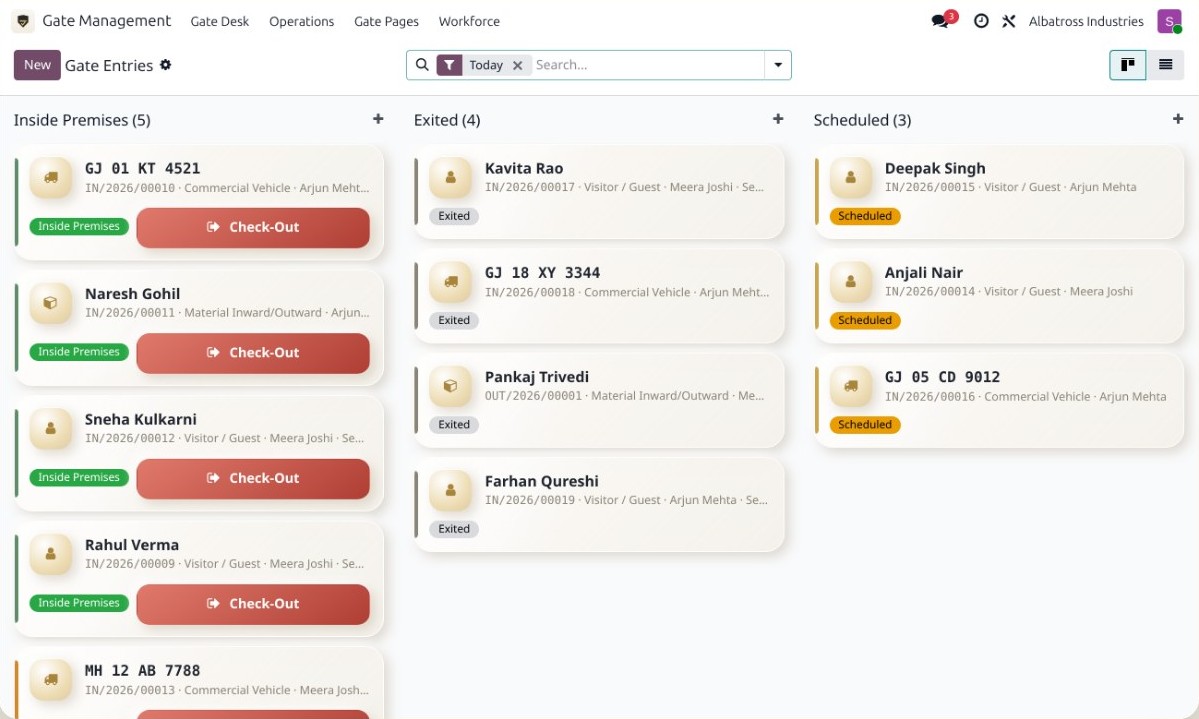This screenshot has height=719, width=1199.
Task: Click the search magnifier icon
Action: click(422, 65)
